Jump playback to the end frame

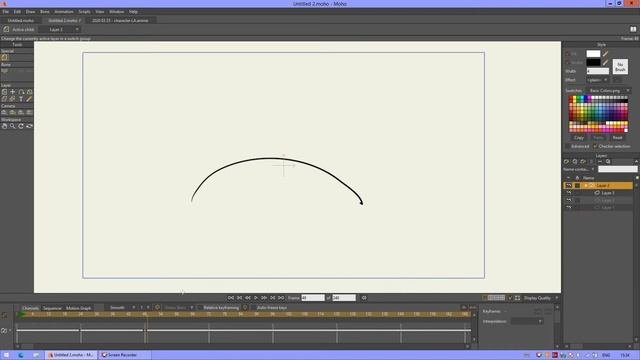point(281,298)
